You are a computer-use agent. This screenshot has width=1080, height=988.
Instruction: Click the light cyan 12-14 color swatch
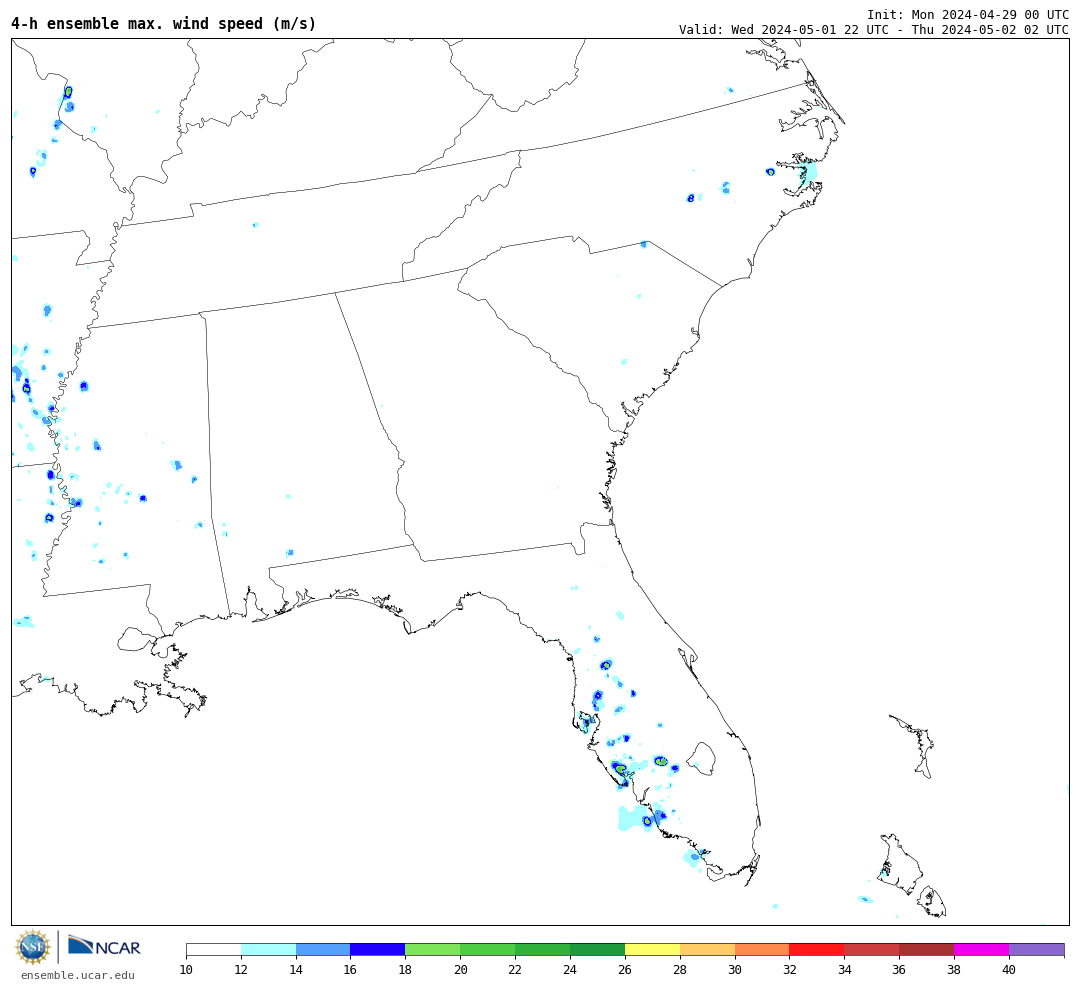pyautogui.click(x=269, y=949)
